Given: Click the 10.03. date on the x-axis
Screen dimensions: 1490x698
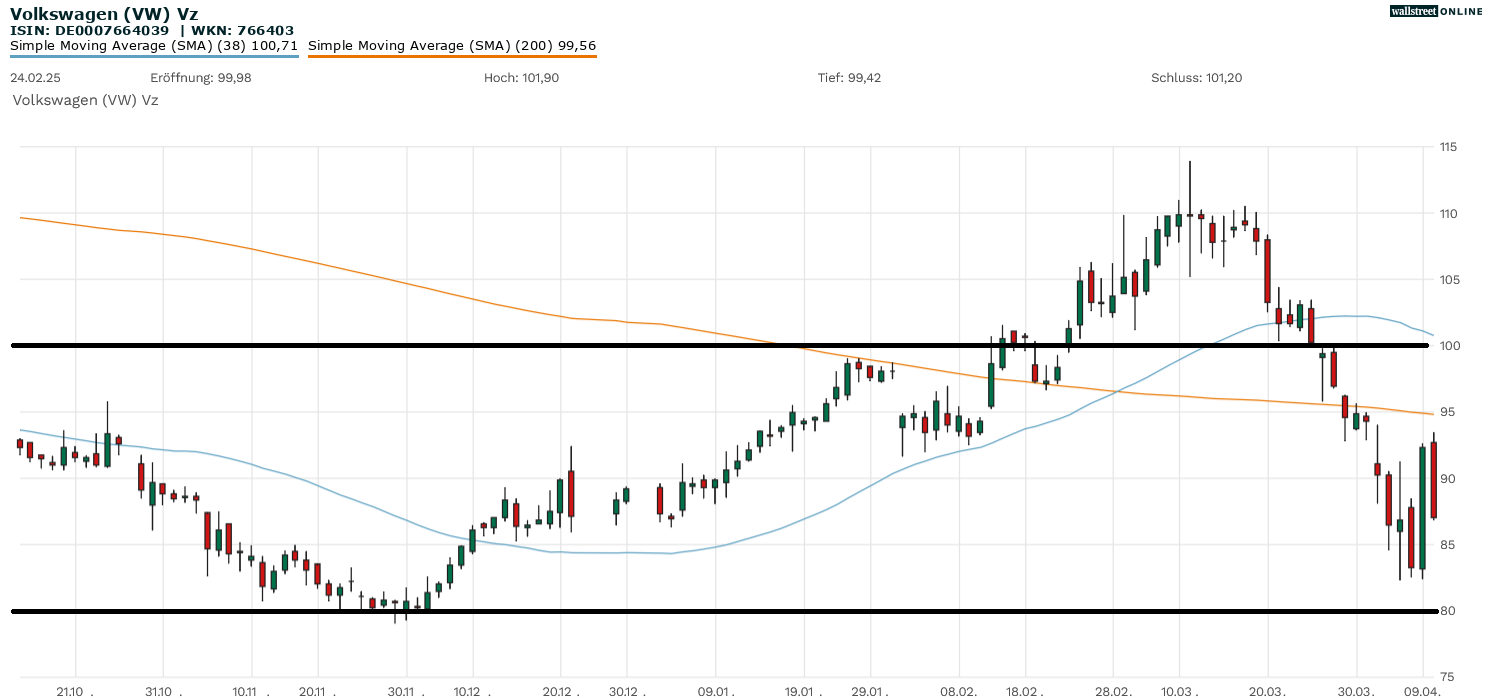Looking at the screenshot, I should pos(1179,691).
